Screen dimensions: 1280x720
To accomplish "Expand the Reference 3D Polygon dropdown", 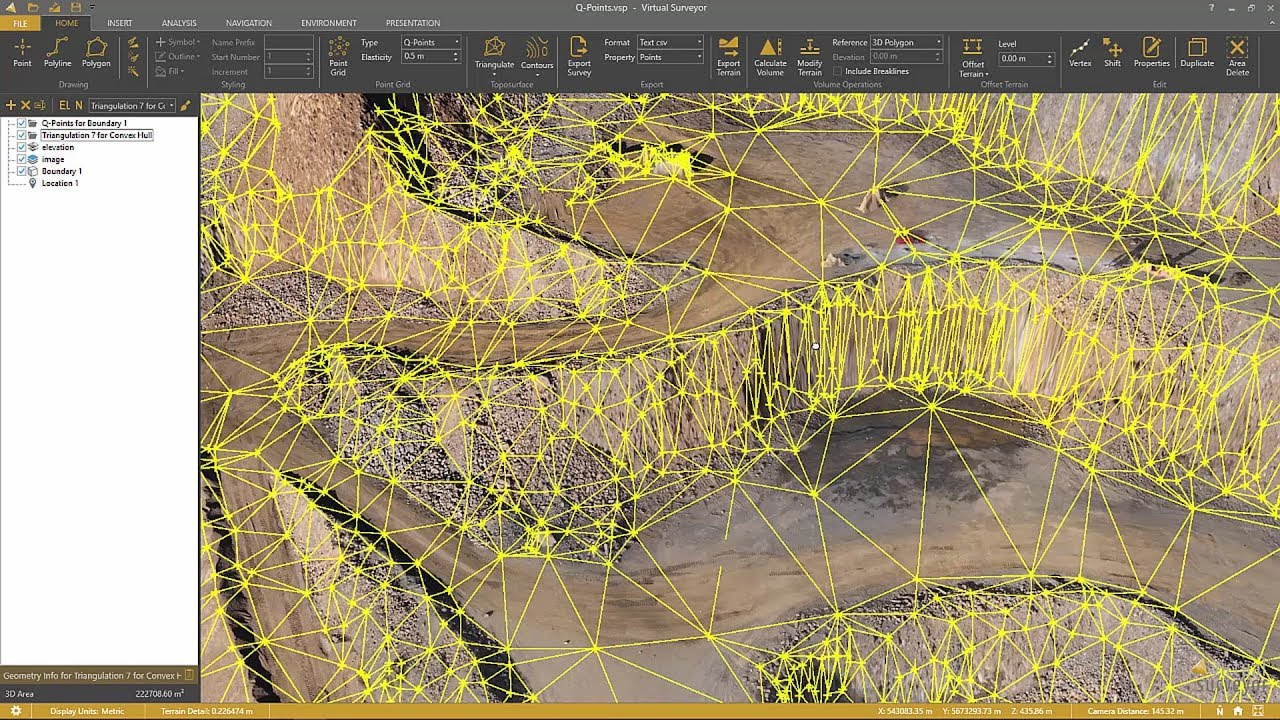I will (x=906, y=42).
